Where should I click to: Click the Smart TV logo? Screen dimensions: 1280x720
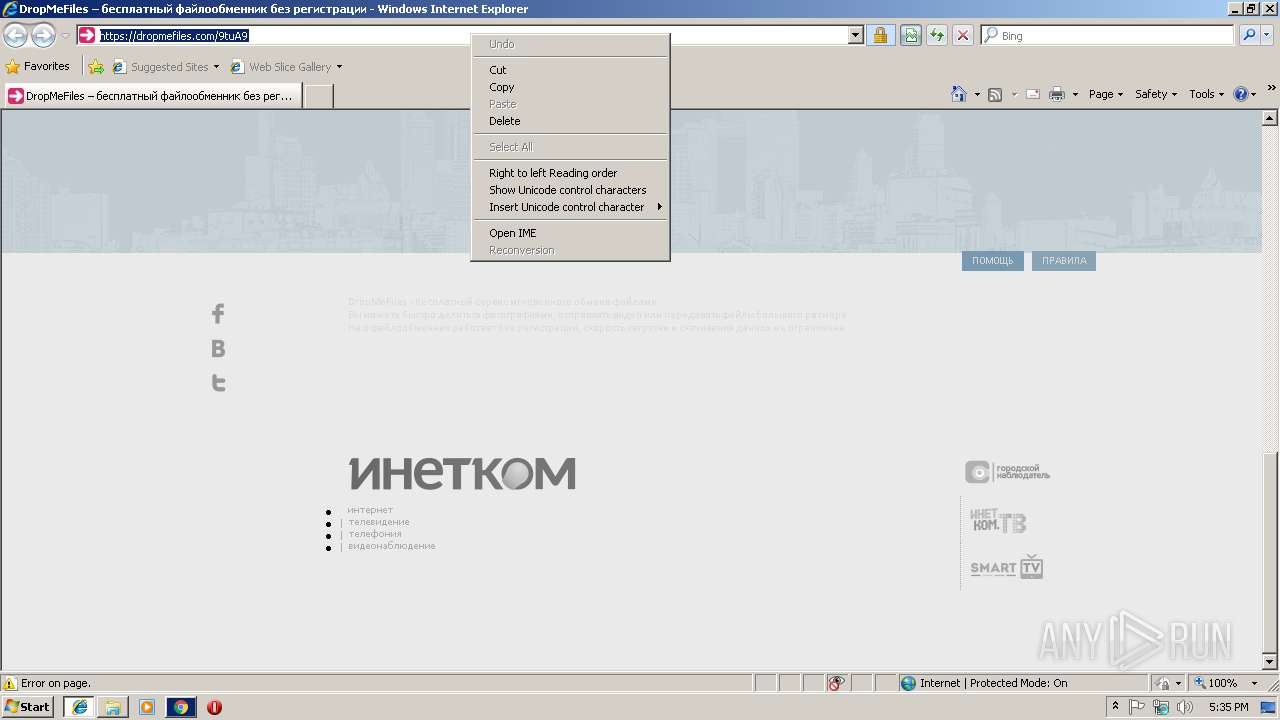point(1007,567)
